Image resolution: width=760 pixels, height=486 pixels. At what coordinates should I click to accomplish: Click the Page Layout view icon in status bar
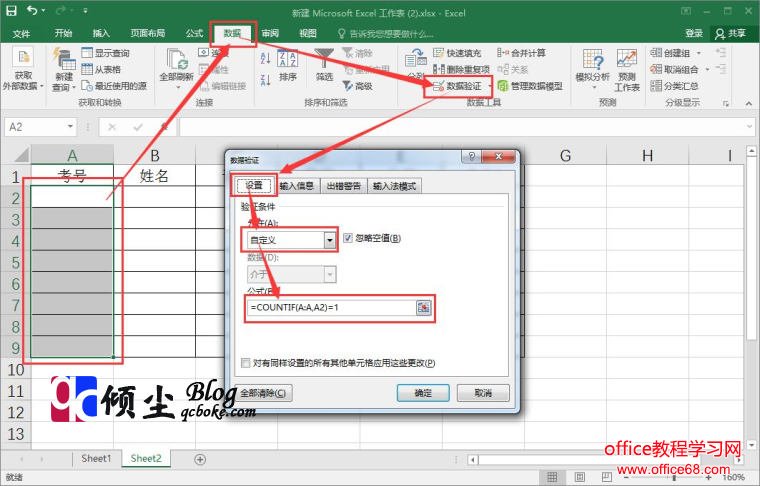click(579, 477)
